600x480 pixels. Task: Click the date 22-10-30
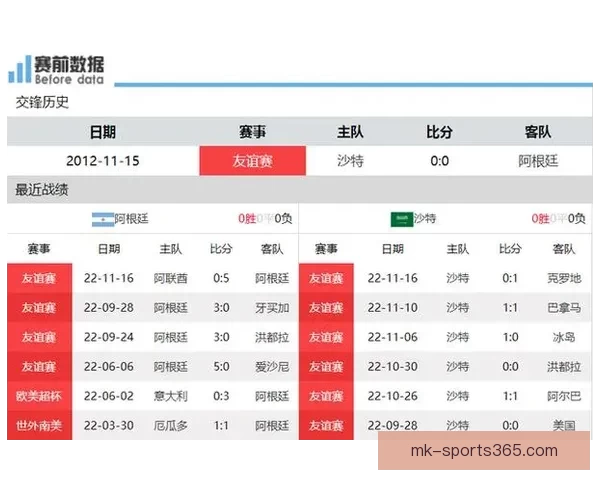393,367
